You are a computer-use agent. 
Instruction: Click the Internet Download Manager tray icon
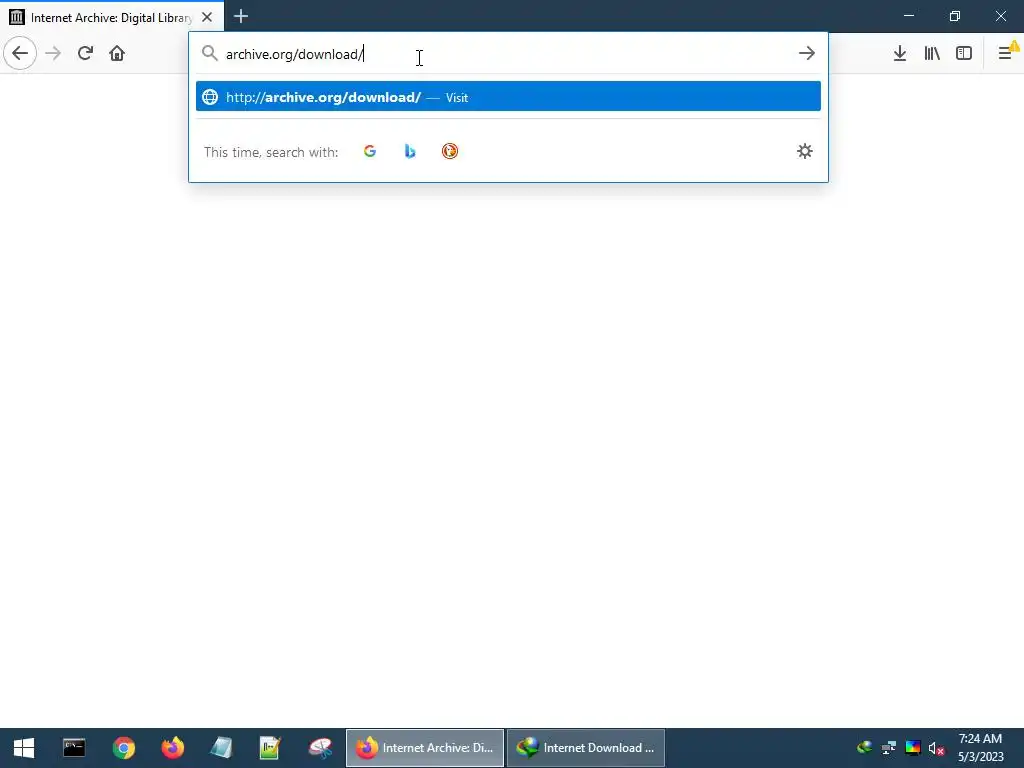click(x=865, y=748)
